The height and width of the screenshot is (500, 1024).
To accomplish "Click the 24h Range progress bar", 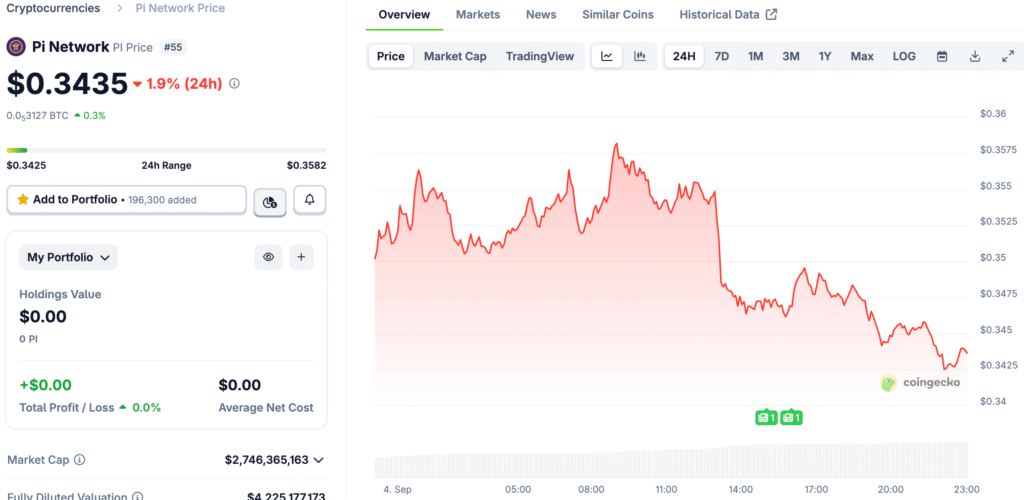I will (x=167, y=150).
